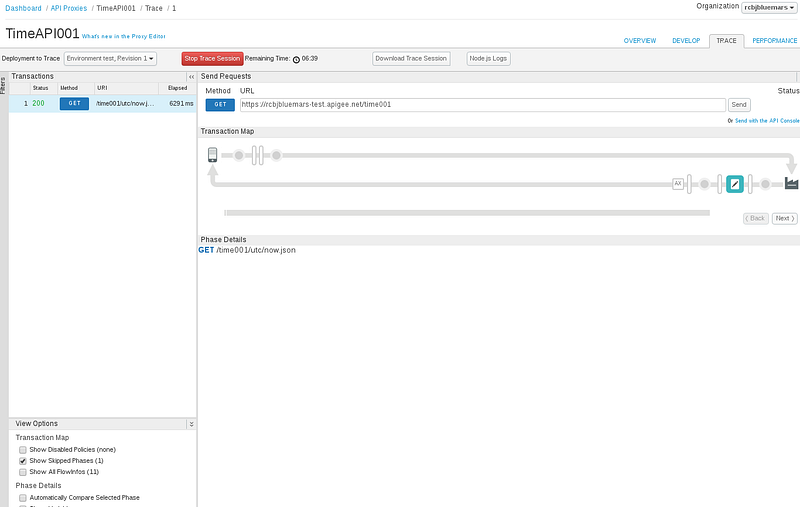Open the Filters side tab
Viewport: 800px width, 507px height.
4,86
